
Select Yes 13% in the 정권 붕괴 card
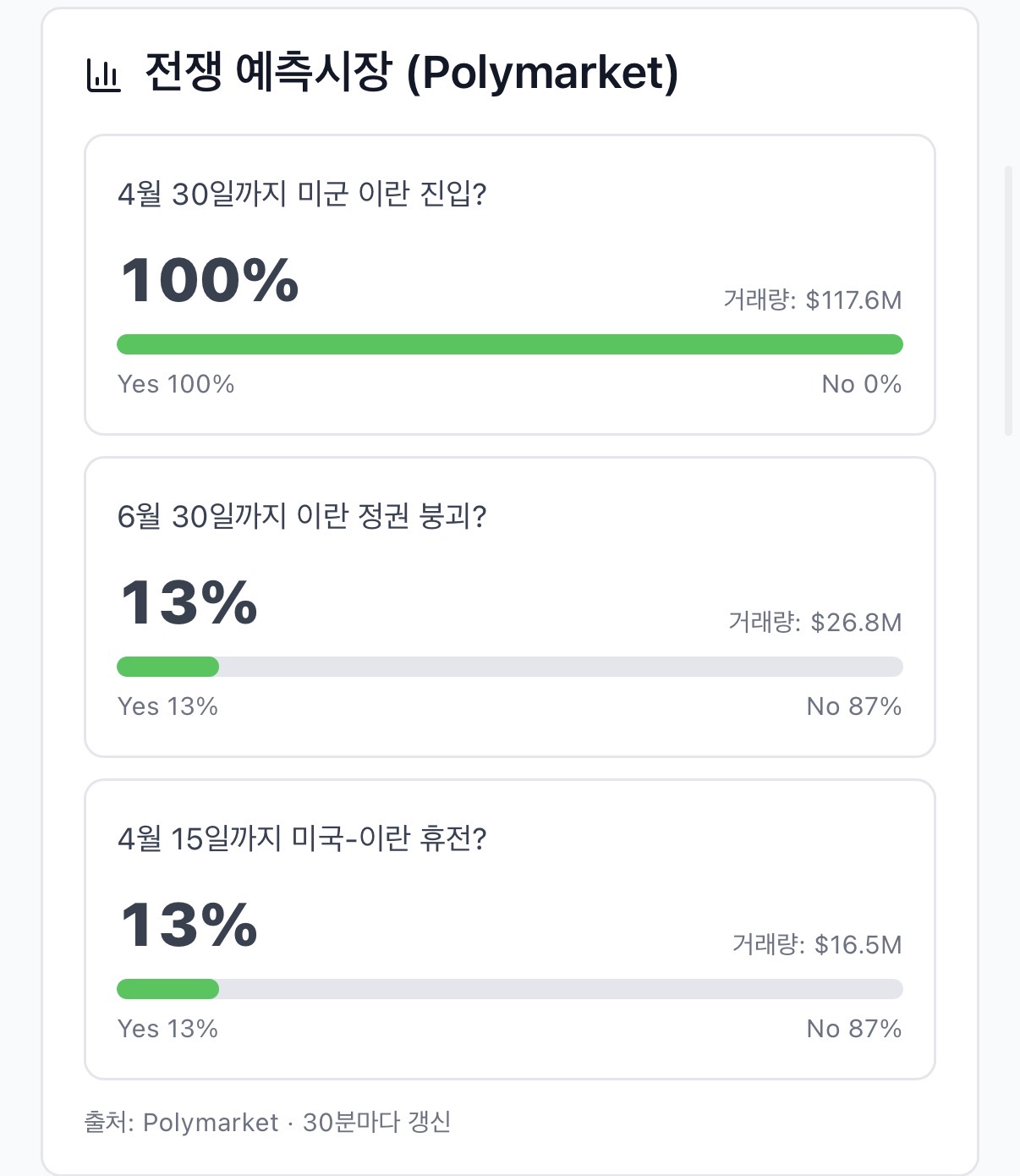point(167,706)
